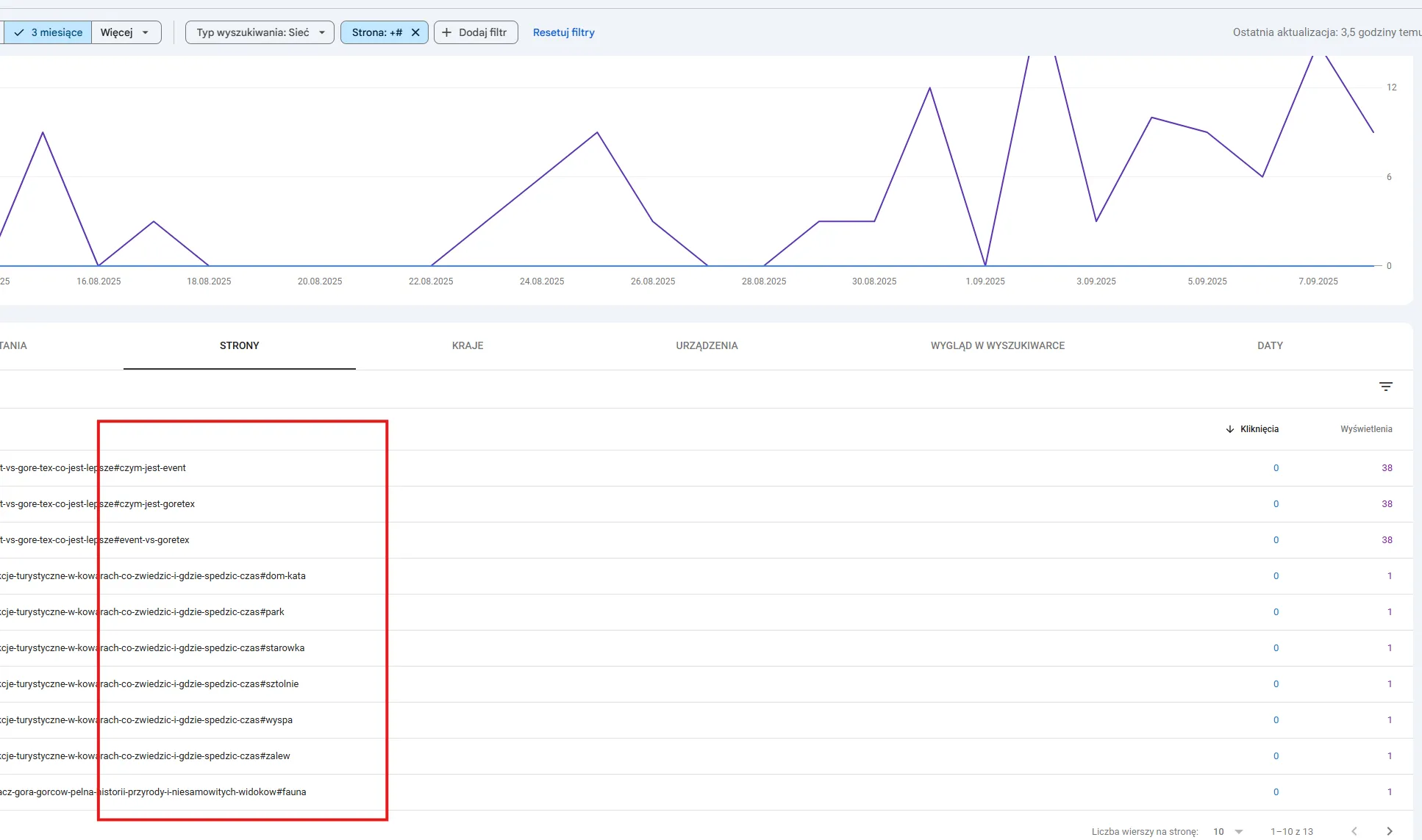Expand Typ wyszukiwania: Sieć dropdown
The width and height of the screenshot is (1422, 840).
tap(260, 32)
